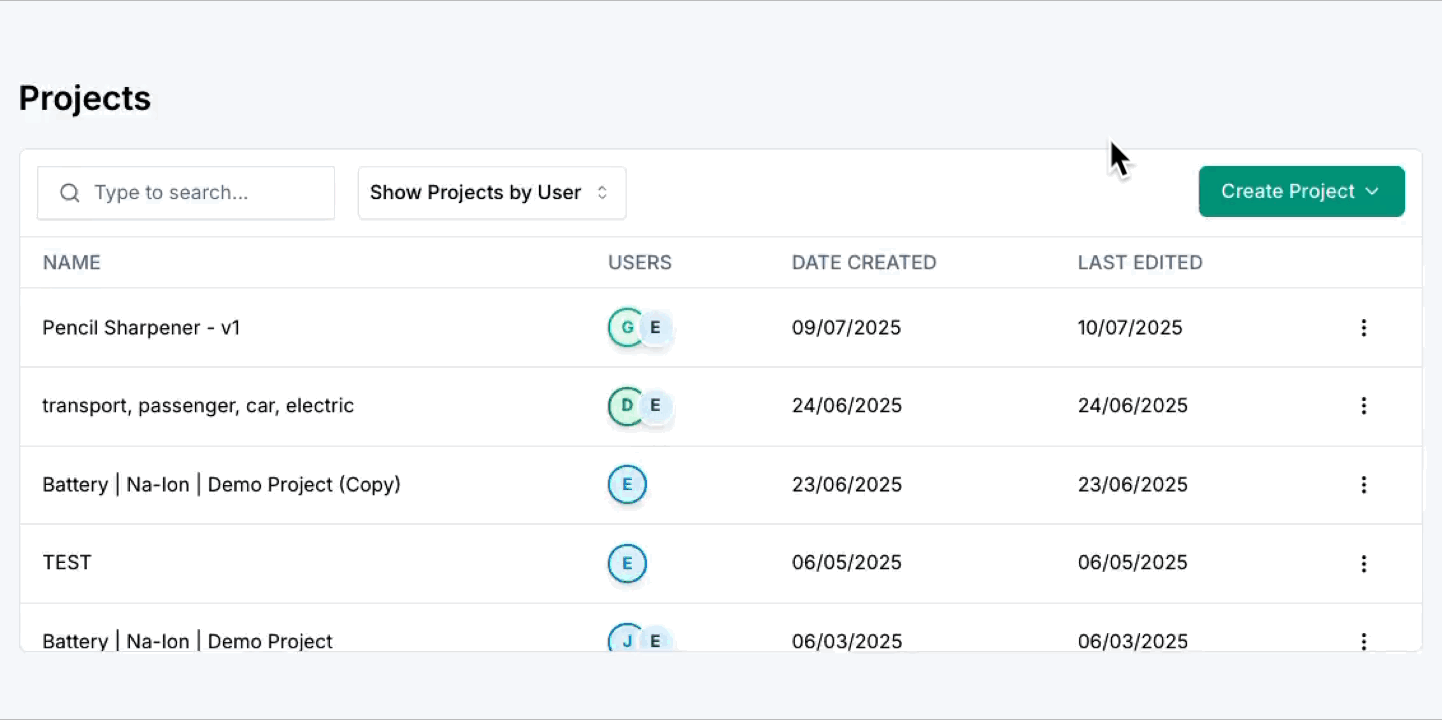
Task: Click the E avatar in TEST row
Action: coord(627,564)
